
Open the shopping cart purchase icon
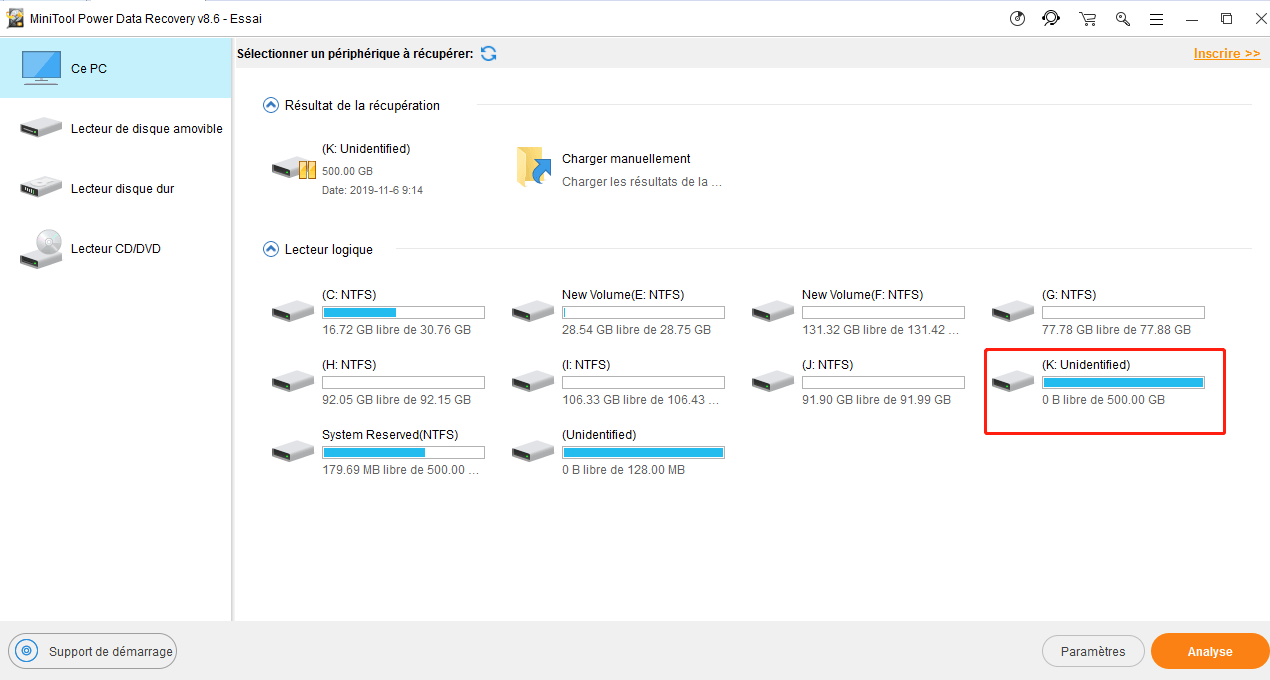pos(1087,18)
